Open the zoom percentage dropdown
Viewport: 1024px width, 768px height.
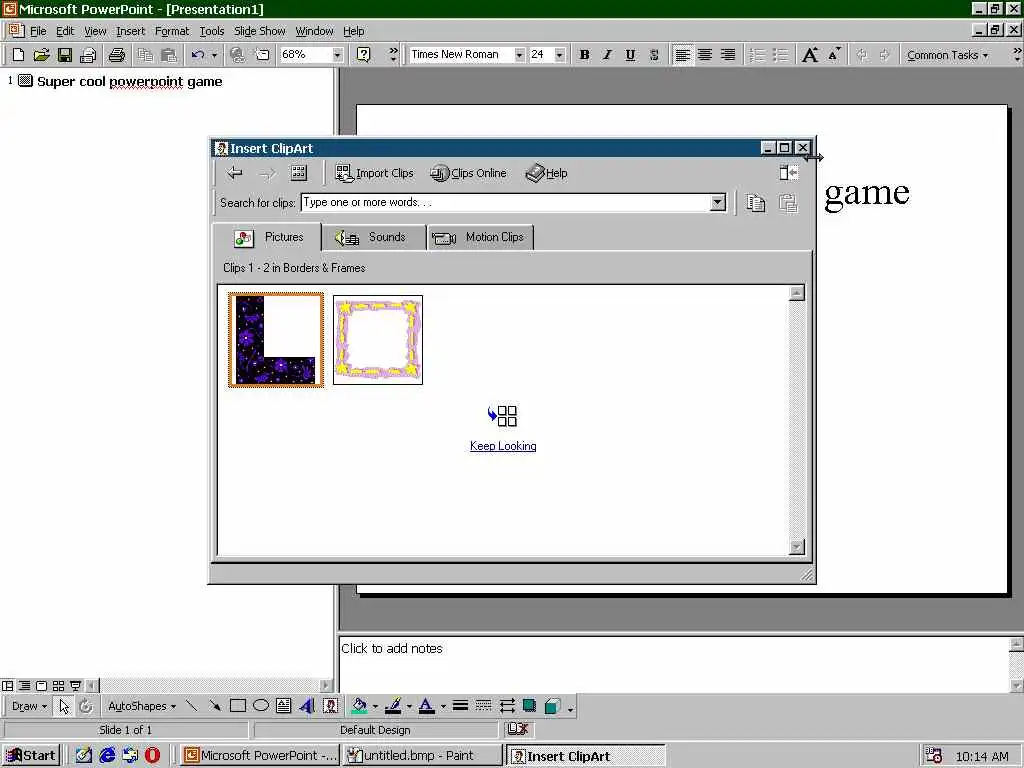pos(337,55)
